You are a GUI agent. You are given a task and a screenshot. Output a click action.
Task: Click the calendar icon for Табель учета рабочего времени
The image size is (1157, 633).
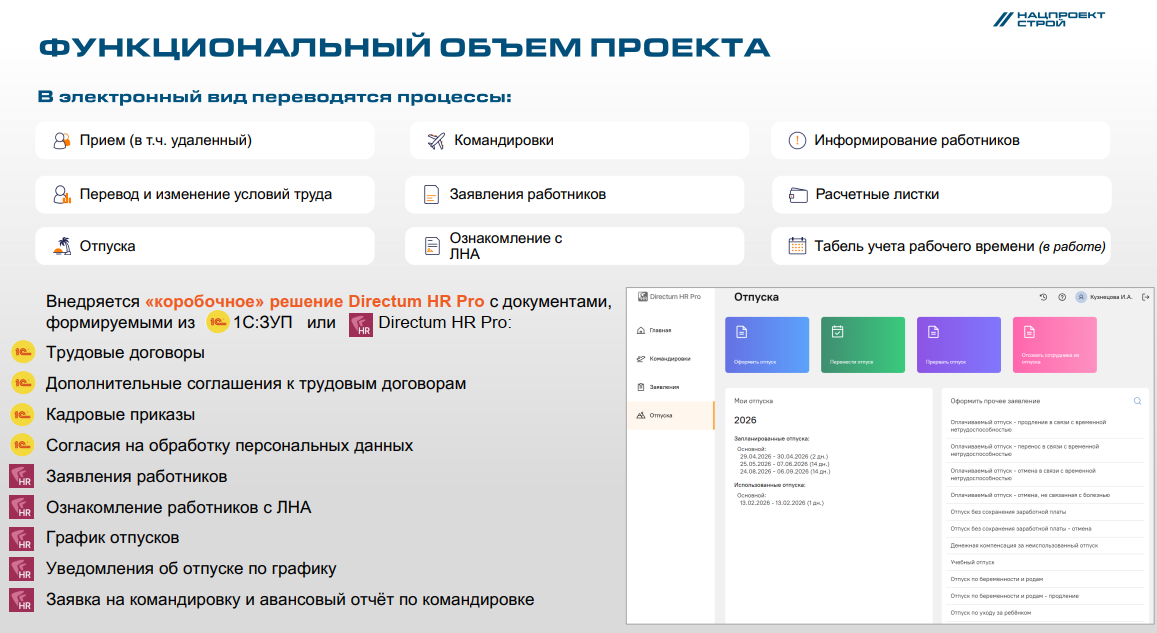(x=797, y=246)
